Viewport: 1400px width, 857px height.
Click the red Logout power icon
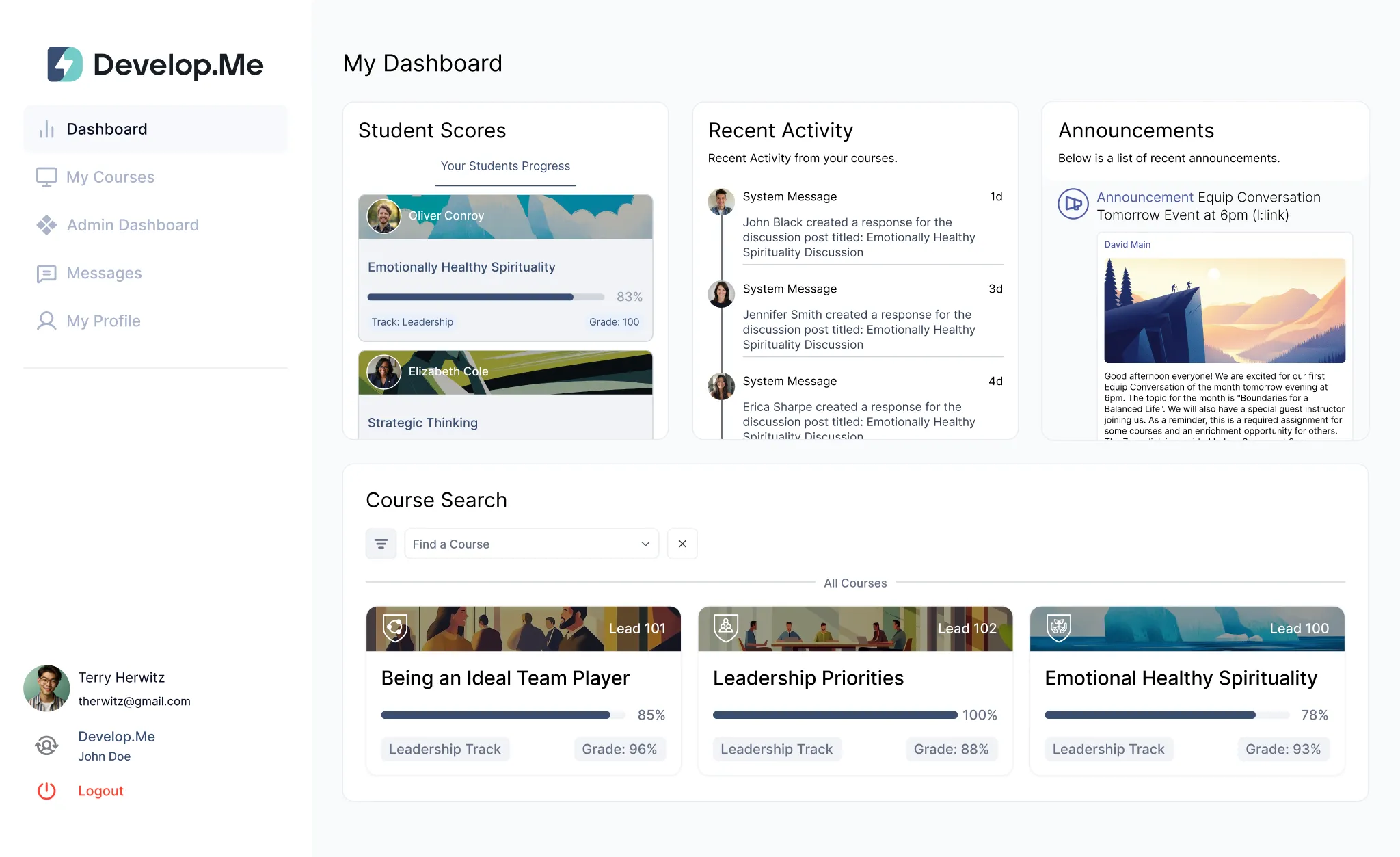(46, 791)
